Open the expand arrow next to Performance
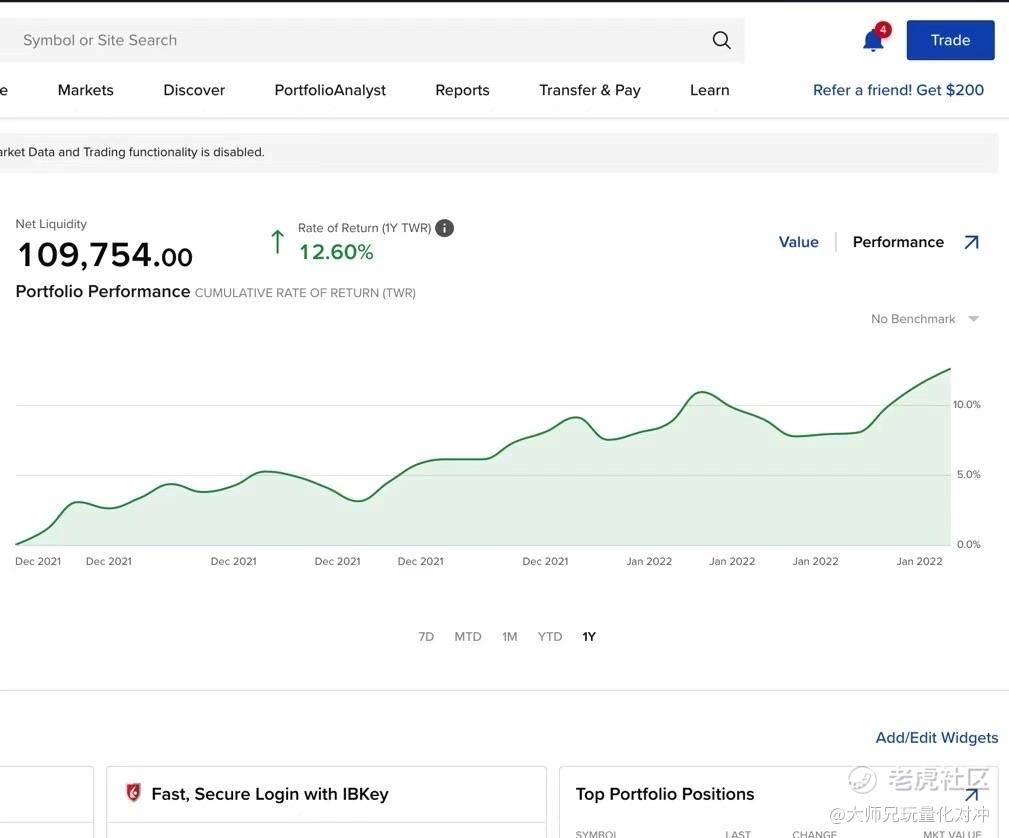Screen dimensions: 1009x838 click(x=971, y=242)
